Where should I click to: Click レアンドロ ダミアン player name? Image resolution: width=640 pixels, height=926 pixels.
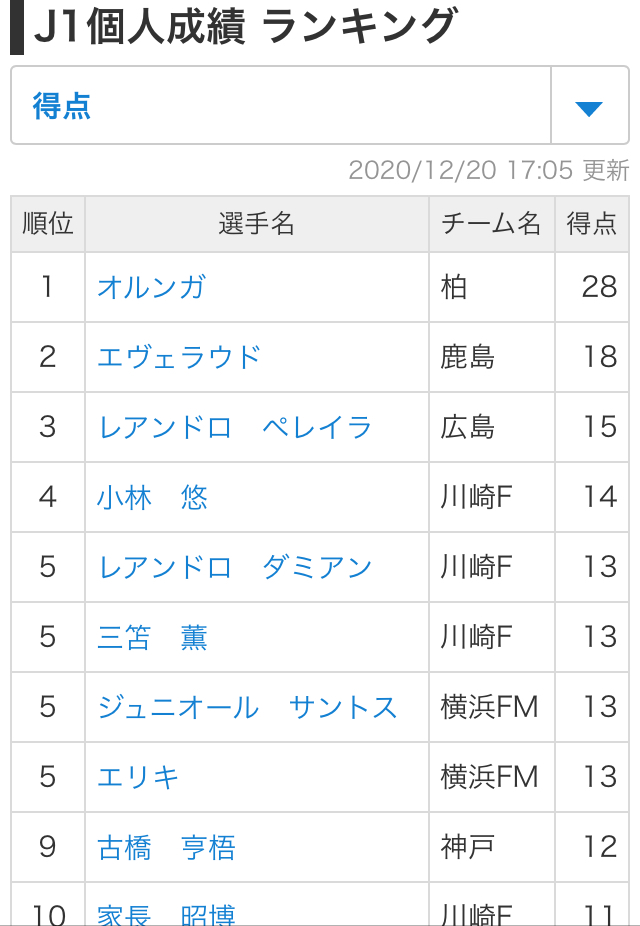click(235, 568)
